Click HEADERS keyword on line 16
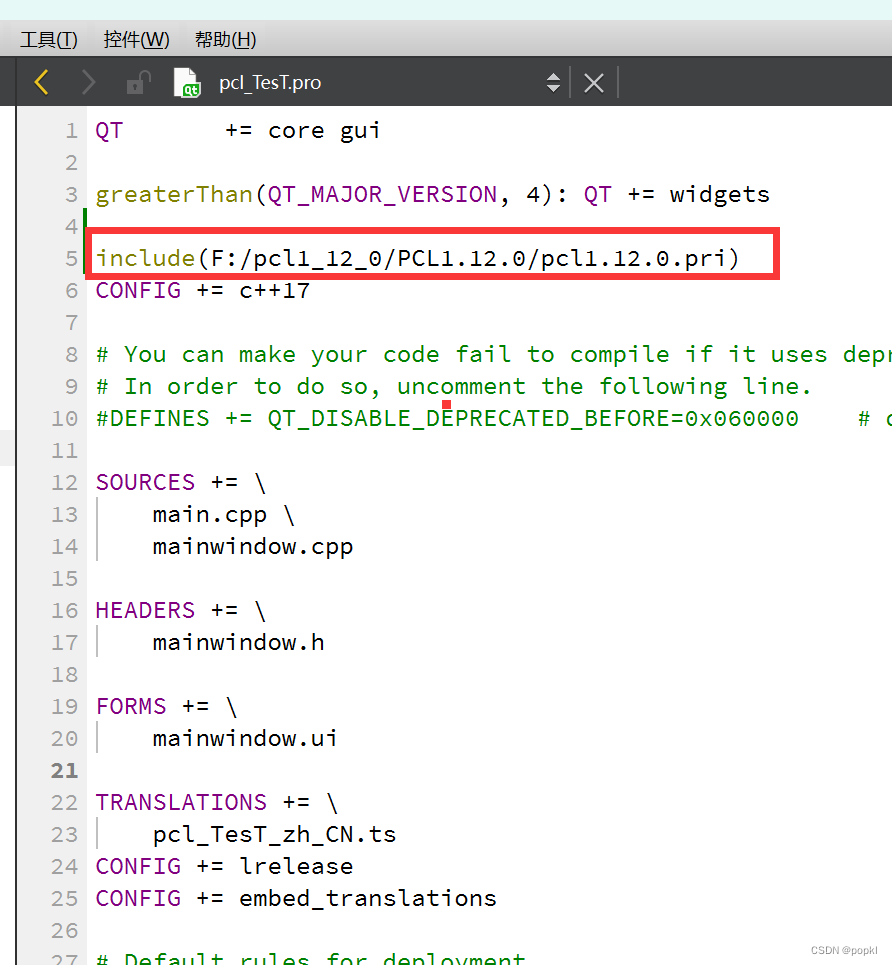 pyautogui.click(x=145, y=611)
